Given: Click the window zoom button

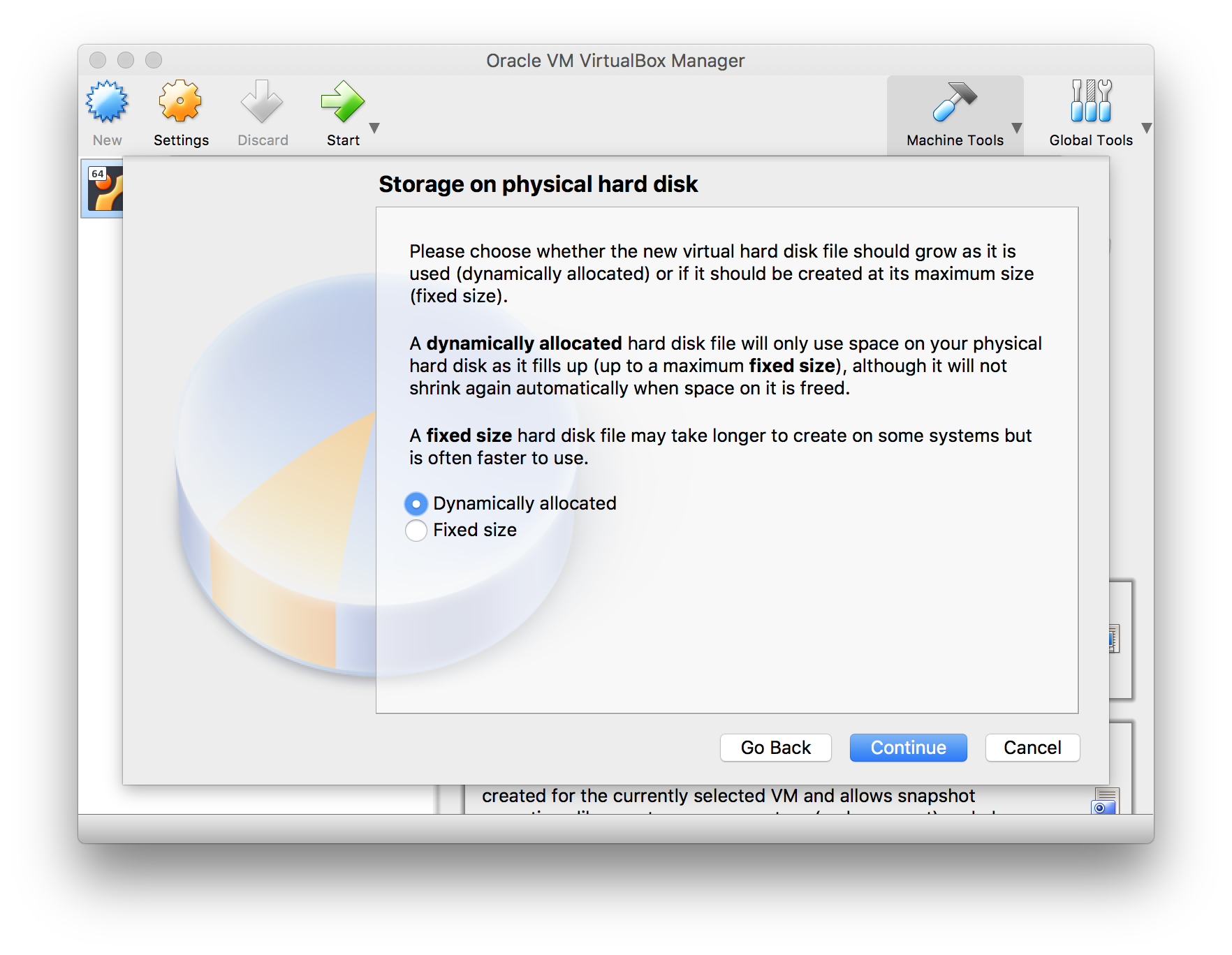Looking at the screenshot, I should point(154,61).
